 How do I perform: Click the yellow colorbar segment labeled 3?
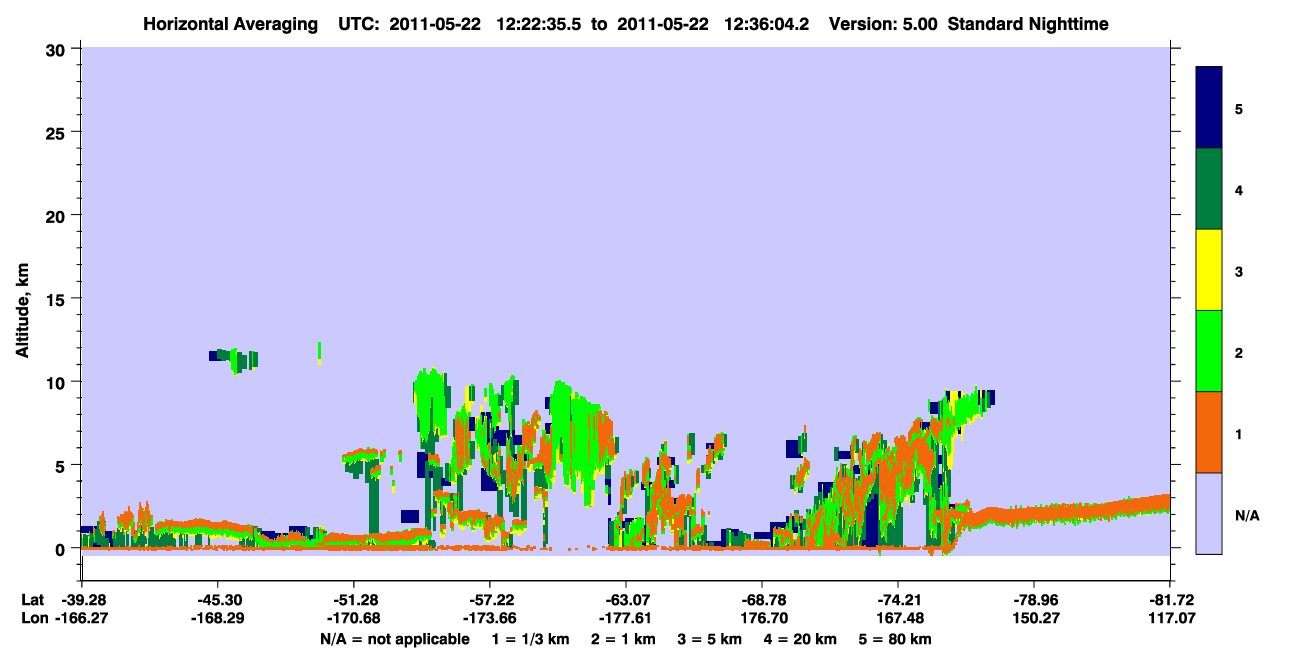click(1209, 270)
